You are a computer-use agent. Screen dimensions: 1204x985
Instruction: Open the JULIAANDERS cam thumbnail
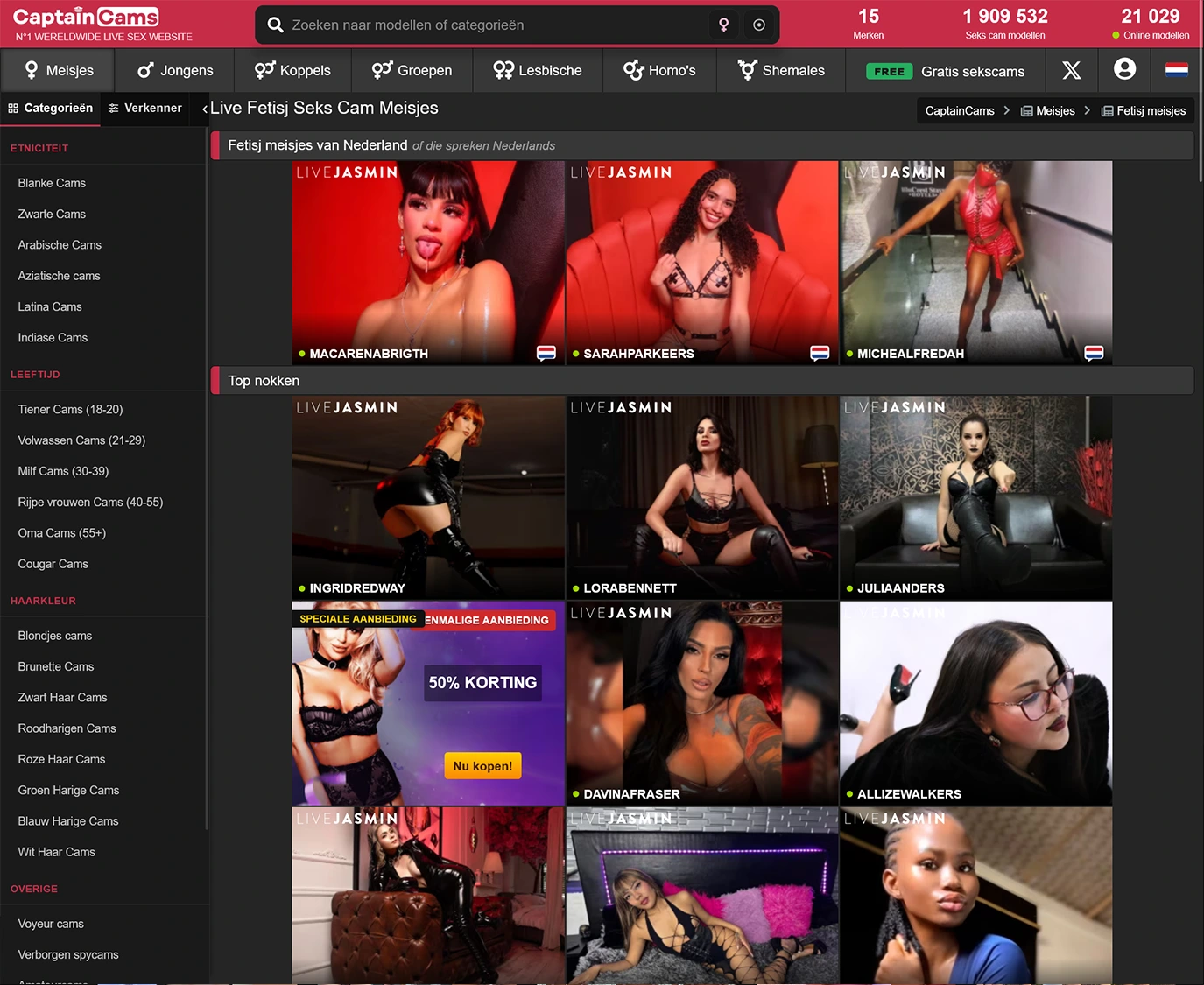pos(975,497)
